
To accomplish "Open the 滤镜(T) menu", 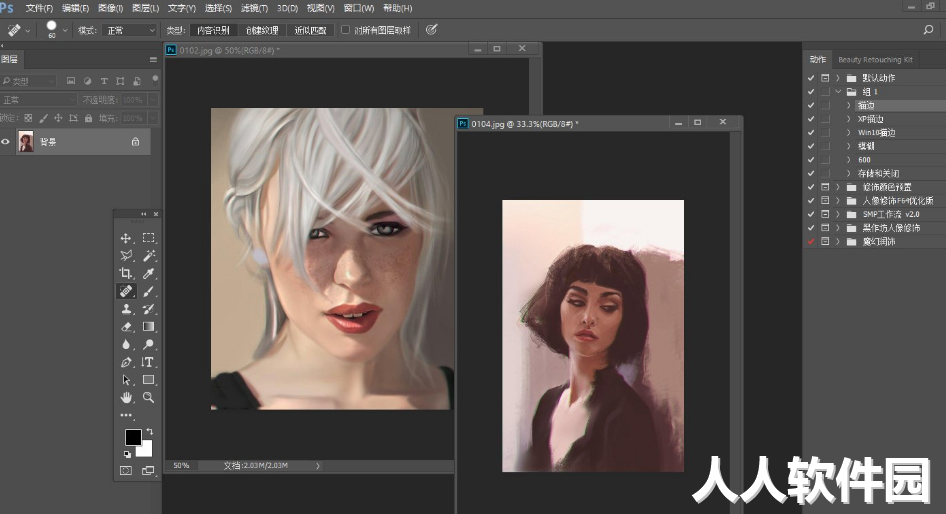I will click(x=254, y=8).
